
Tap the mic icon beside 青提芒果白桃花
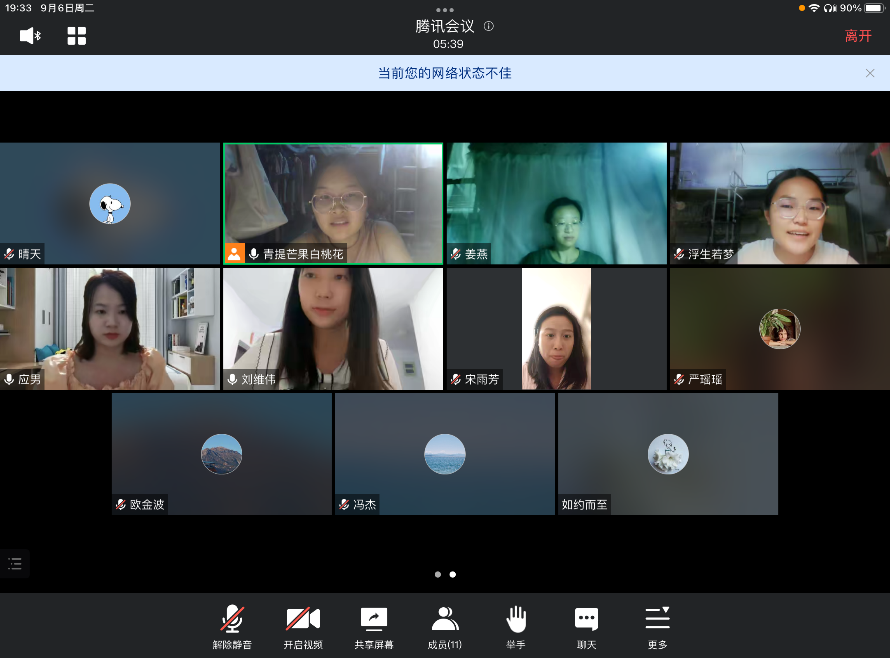pos(254,254)
